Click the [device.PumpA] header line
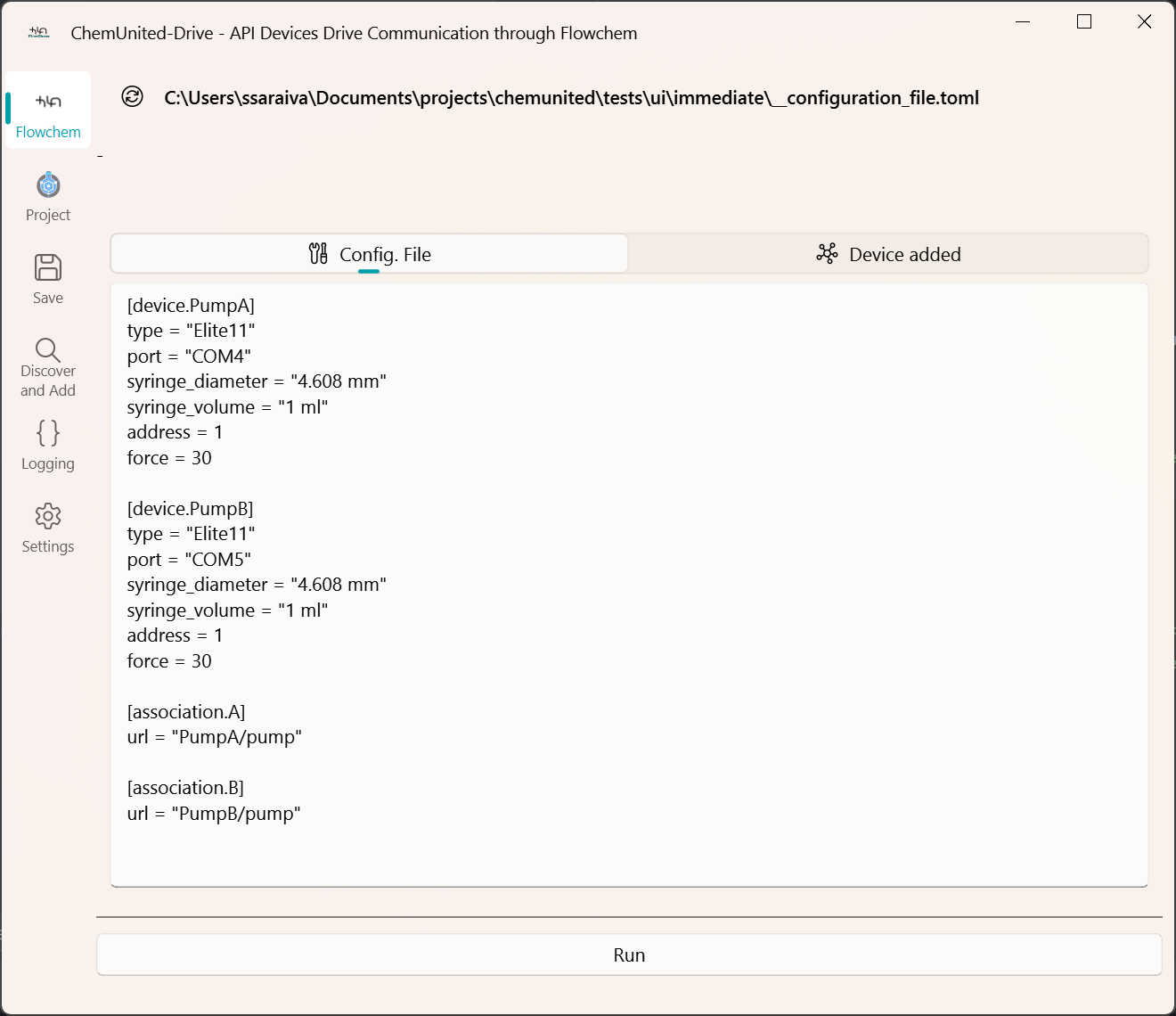Viewport: 1176px width, 1016px height. click(191, 306)
